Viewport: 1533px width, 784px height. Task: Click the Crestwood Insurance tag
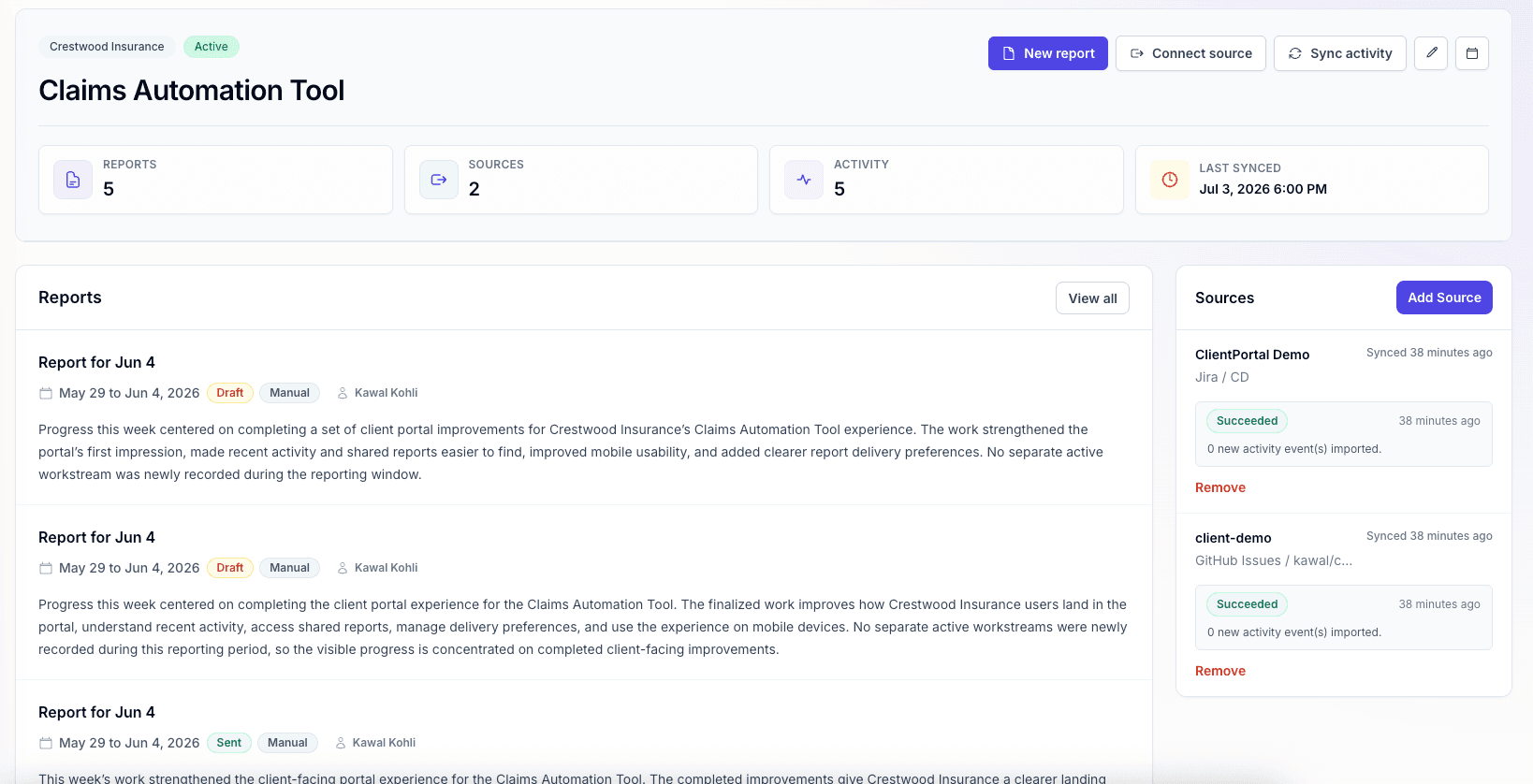coord(107,47)
